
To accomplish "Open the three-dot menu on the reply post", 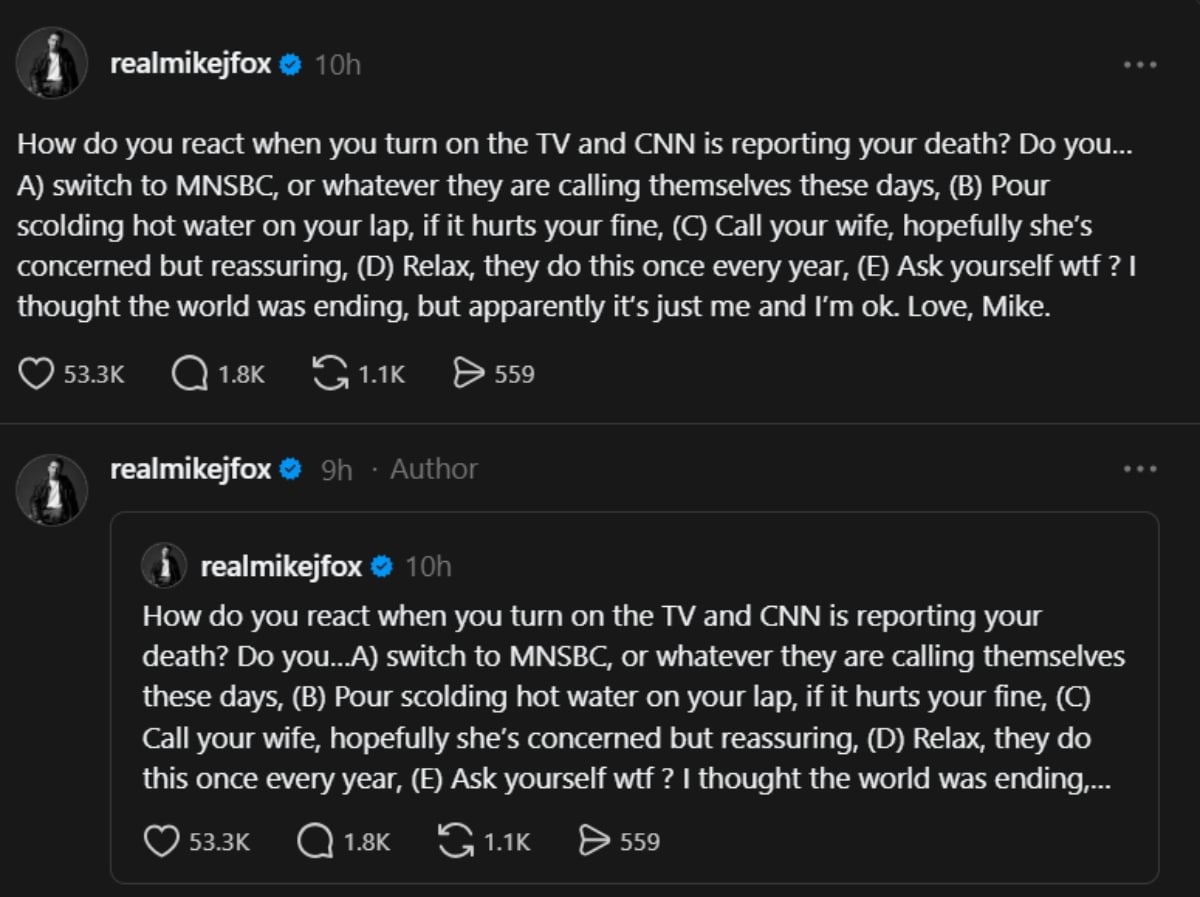I will [1138, 468].
